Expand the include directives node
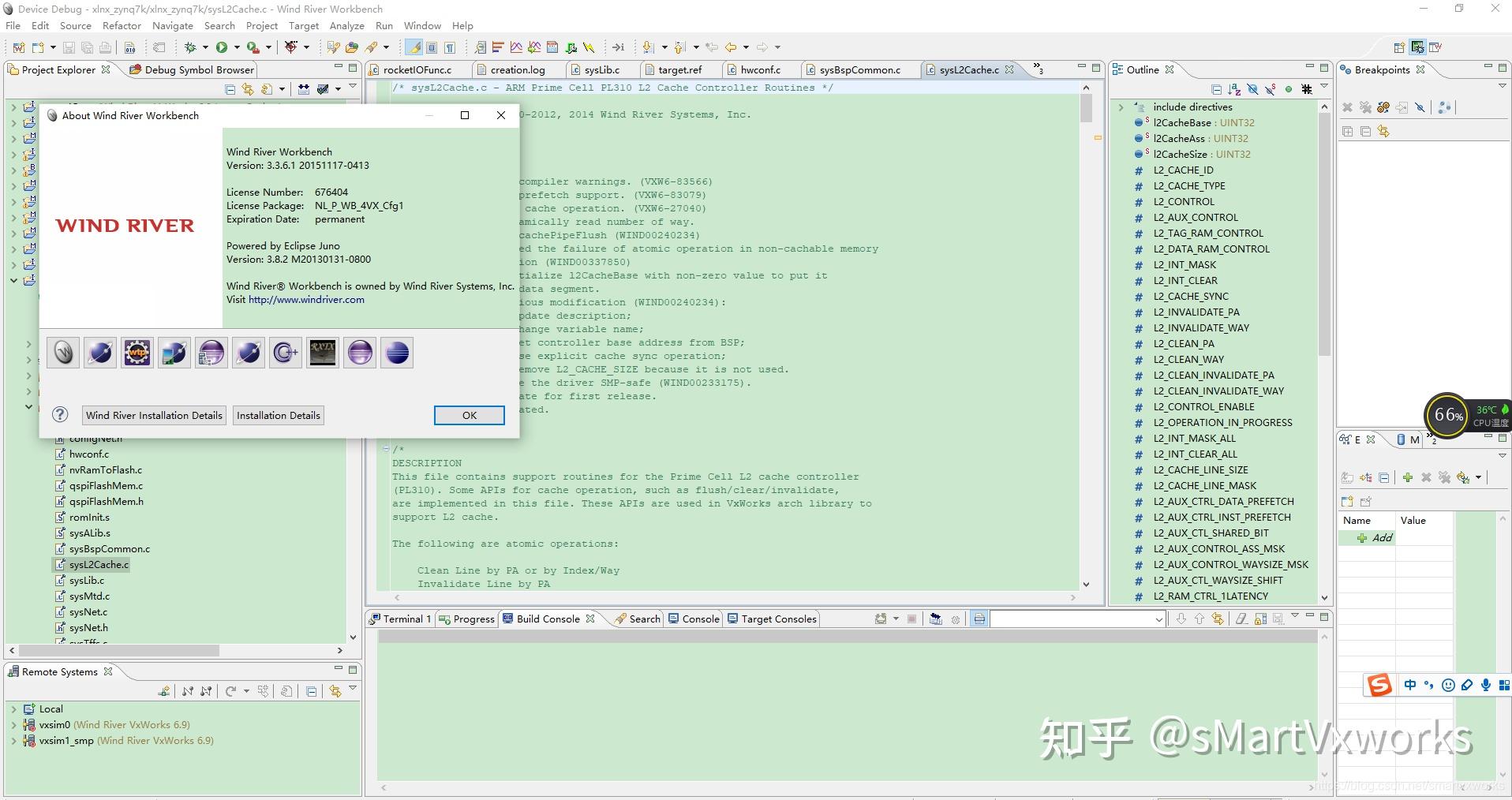 1123,107
